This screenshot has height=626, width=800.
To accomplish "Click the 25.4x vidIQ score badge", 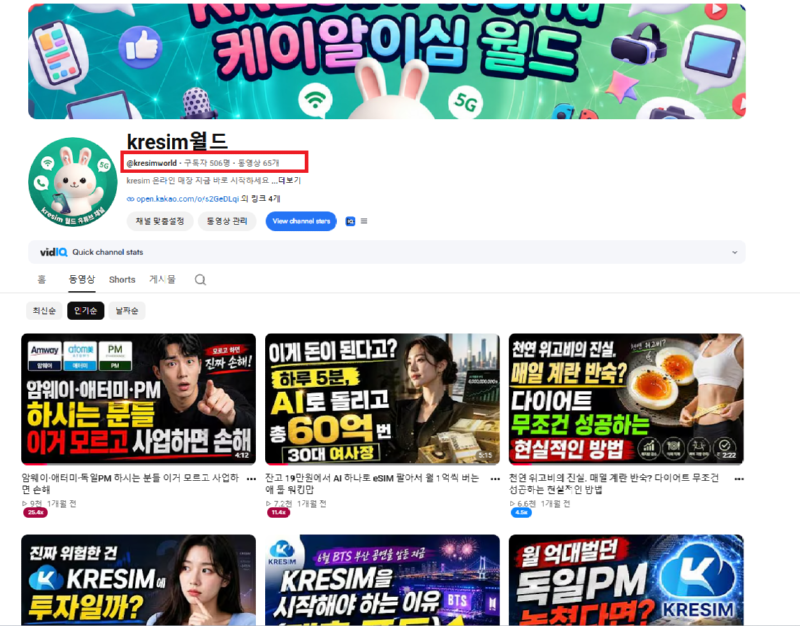I will click(35, 512).
